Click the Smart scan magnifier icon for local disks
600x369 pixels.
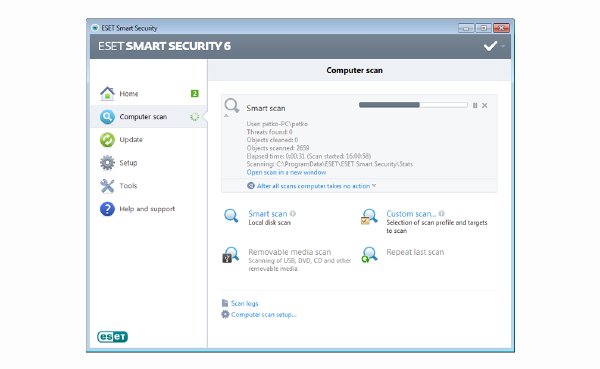click(x=231, y=216)
